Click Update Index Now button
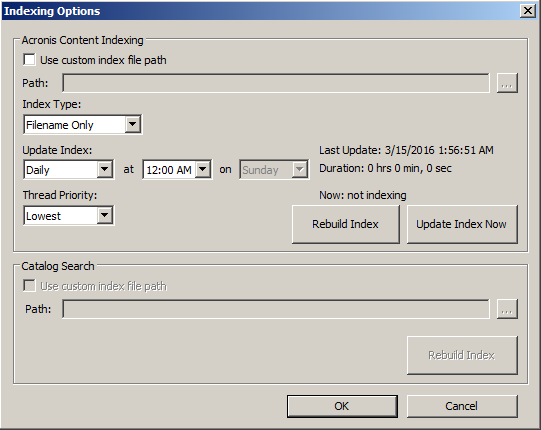Viewport: 541px width, 430px height. [x=462, y=224]
